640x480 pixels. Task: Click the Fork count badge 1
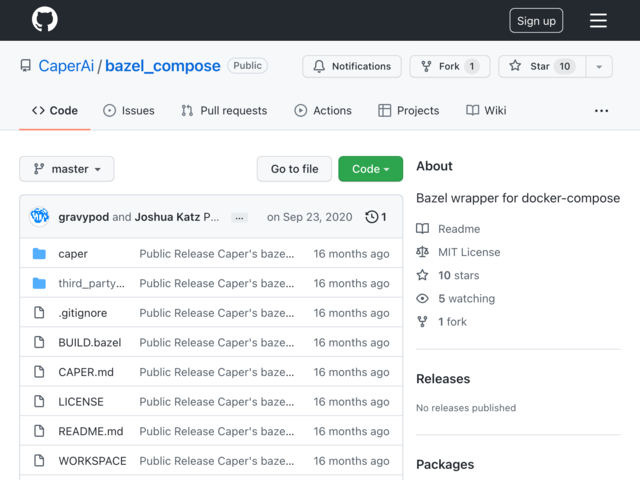click(x=472, y=66)
